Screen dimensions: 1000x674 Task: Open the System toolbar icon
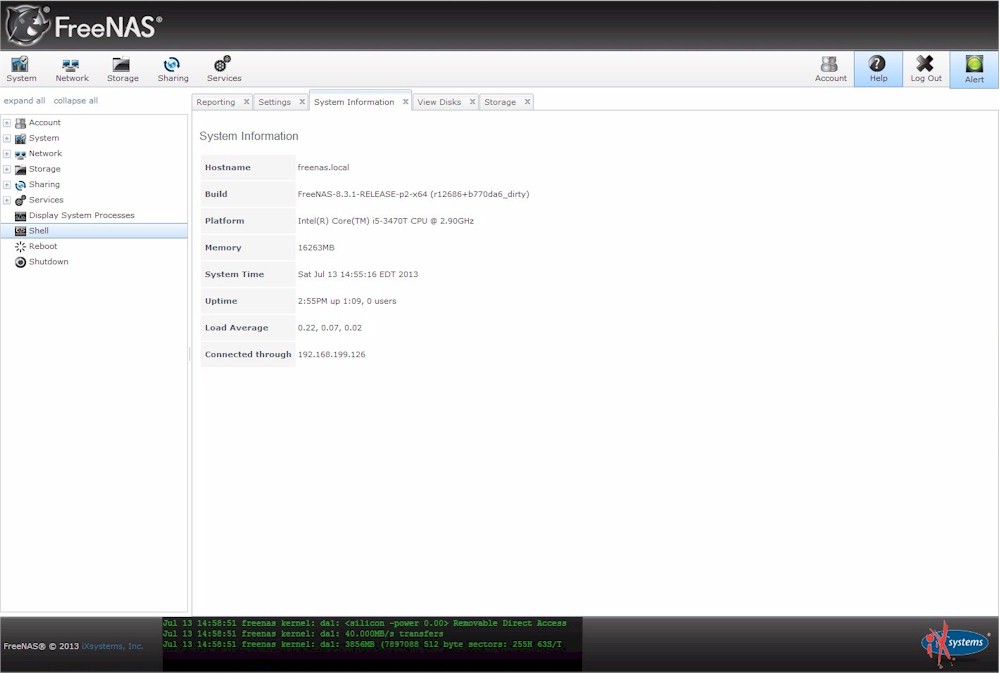[21, 69]
